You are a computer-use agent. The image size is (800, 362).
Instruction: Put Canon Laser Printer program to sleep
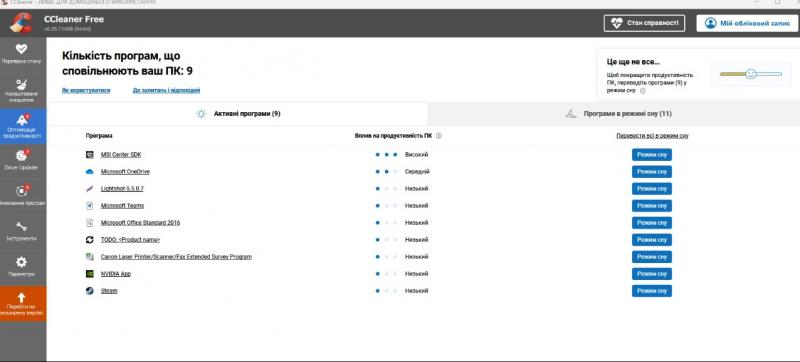[652, 256]
